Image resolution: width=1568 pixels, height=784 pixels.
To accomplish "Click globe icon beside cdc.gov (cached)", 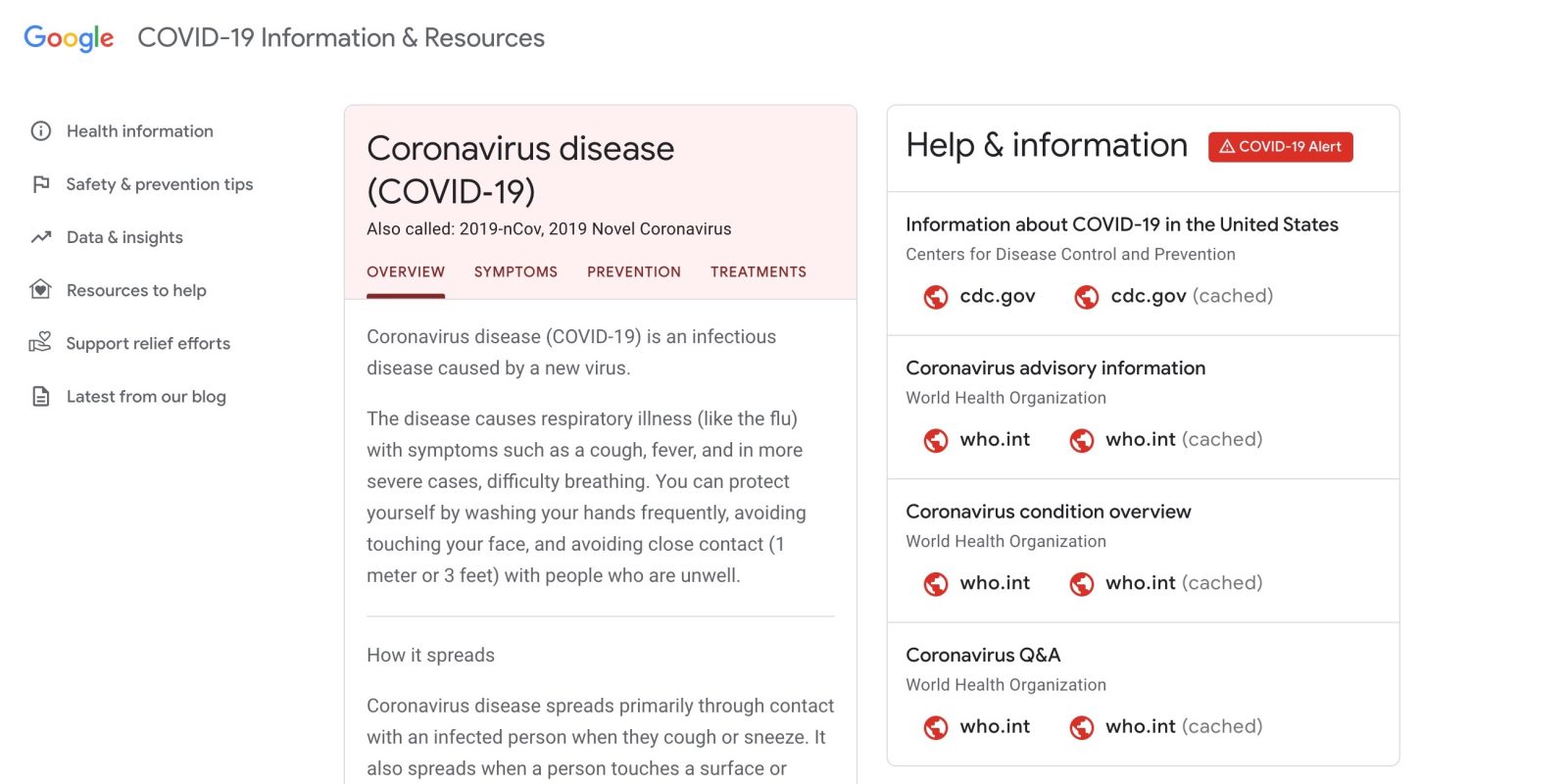I will point(1087,297).
